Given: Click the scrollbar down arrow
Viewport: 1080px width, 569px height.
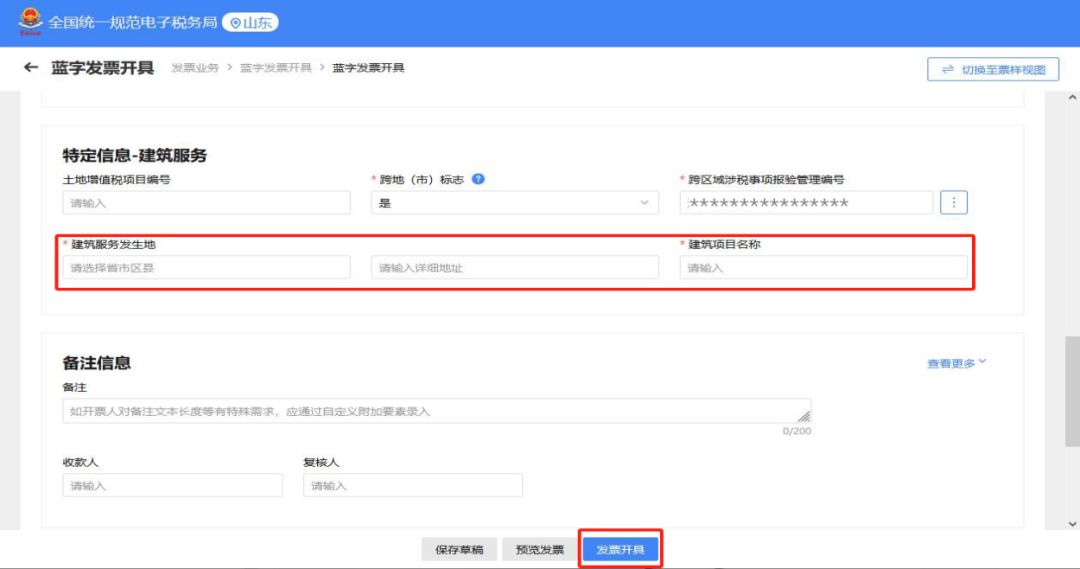Looking at the screenshot, I should point(1072,524).
